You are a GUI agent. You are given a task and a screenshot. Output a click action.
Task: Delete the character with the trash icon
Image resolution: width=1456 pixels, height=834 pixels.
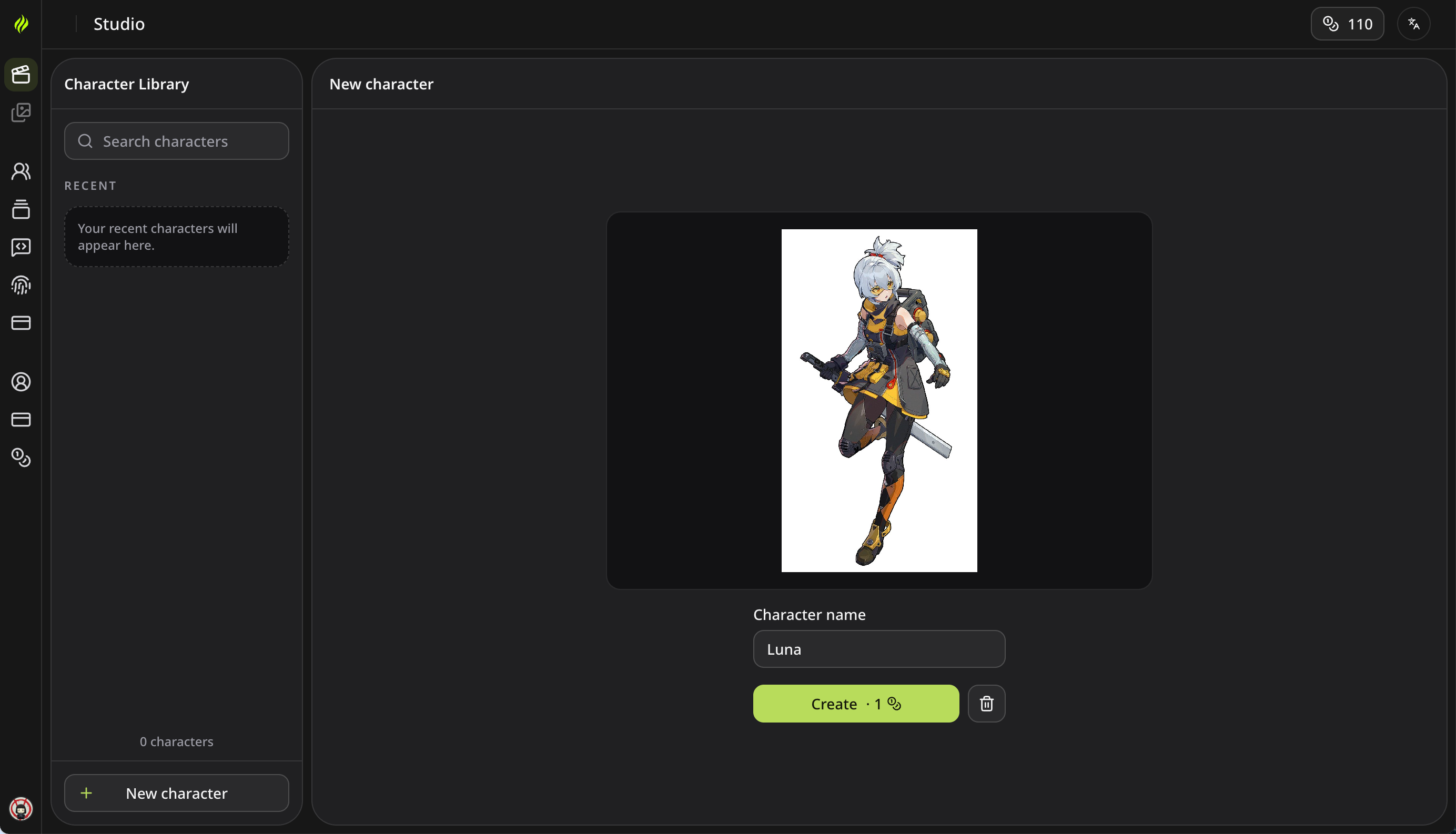tap(986, 704)
